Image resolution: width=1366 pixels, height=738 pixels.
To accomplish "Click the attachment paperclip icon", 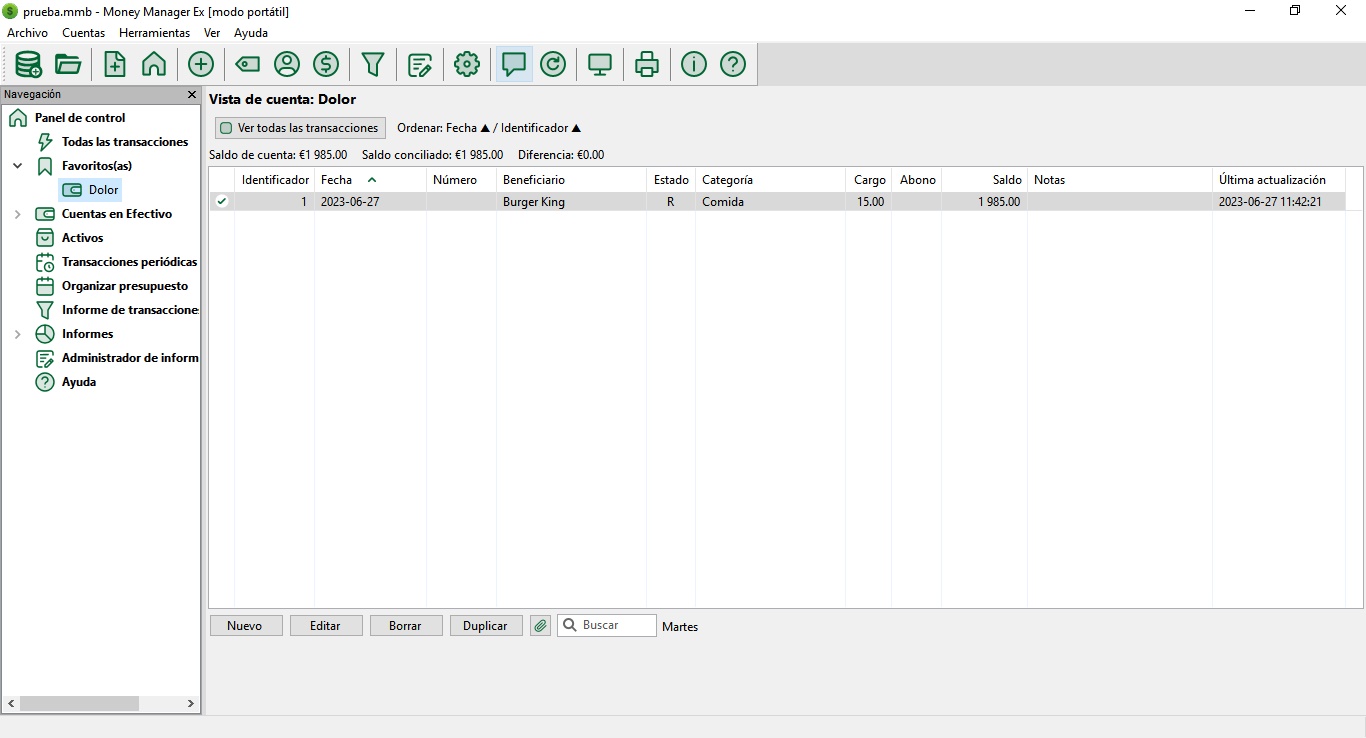I will (540, 626).
